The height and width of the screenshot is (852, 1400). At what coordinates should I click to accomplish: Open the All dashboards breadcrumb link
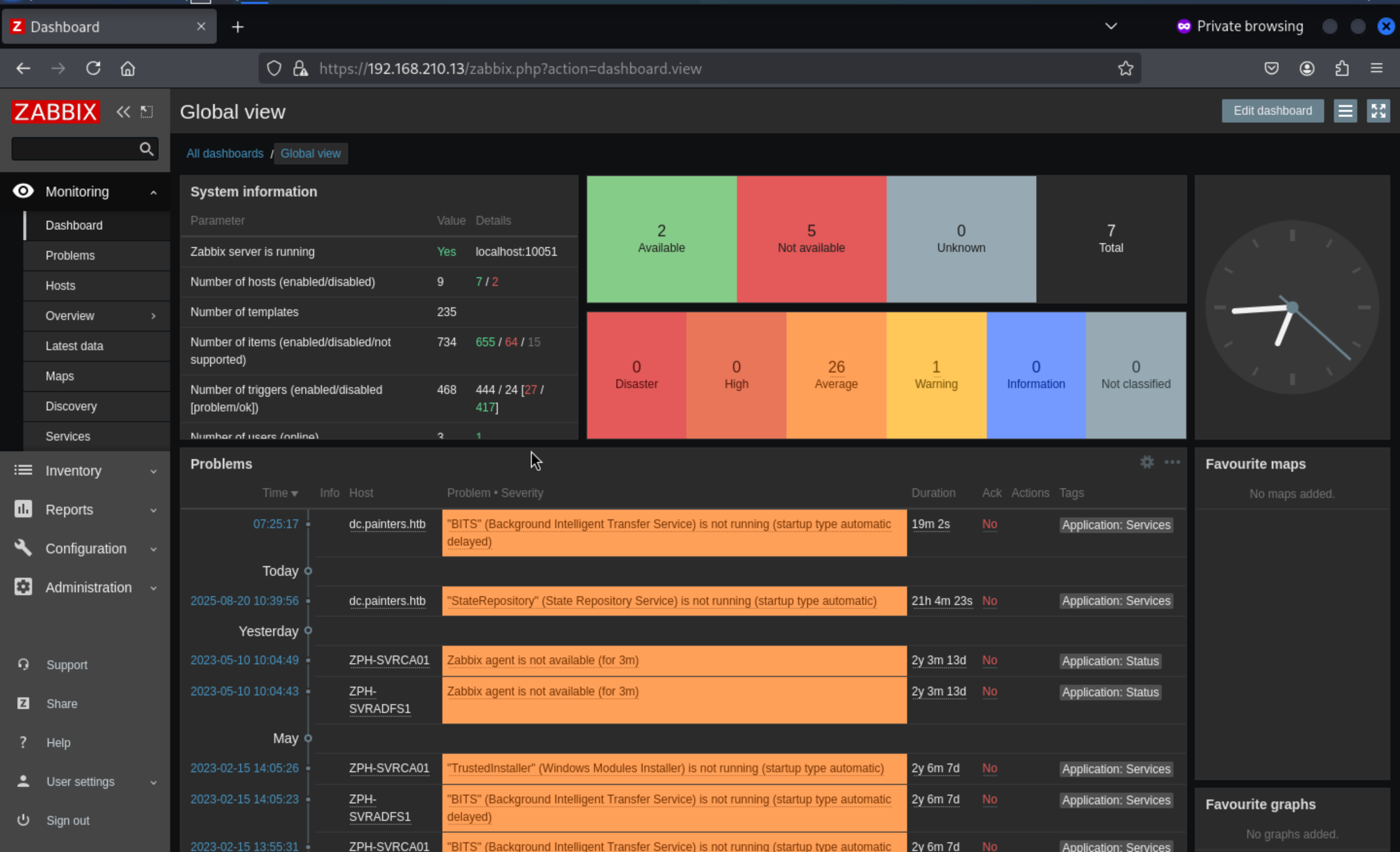pos(225,154)
